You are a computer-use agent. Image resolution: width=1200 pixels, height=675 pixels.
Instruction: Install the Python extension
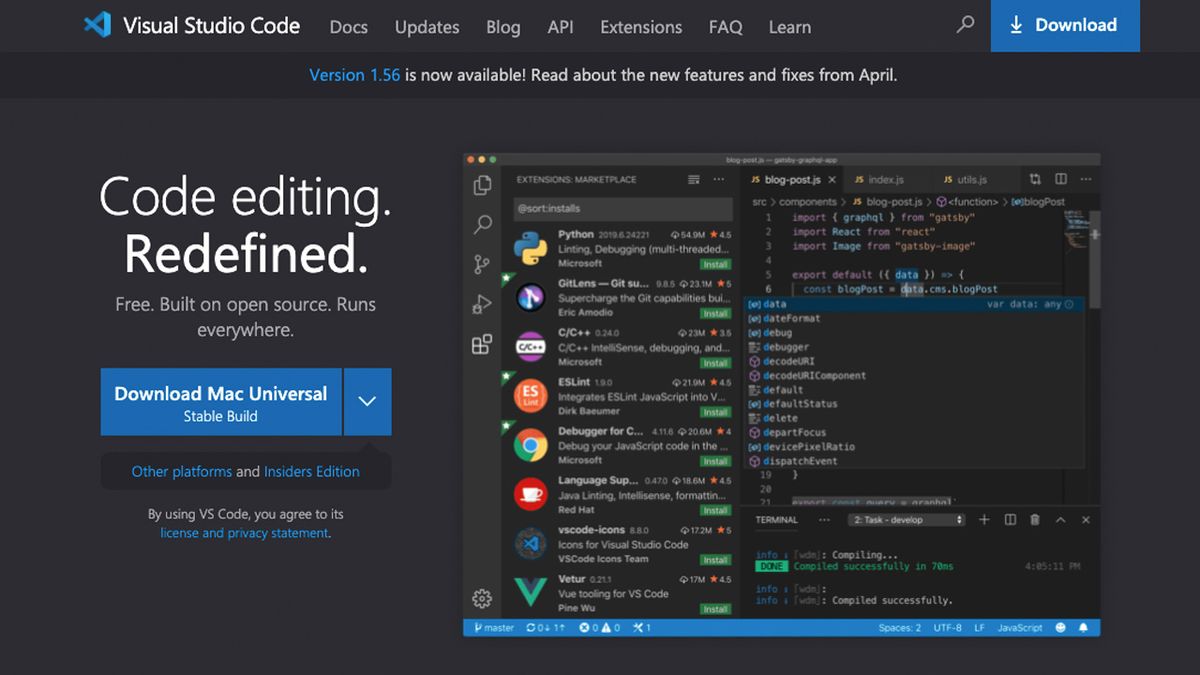(714, 264)
